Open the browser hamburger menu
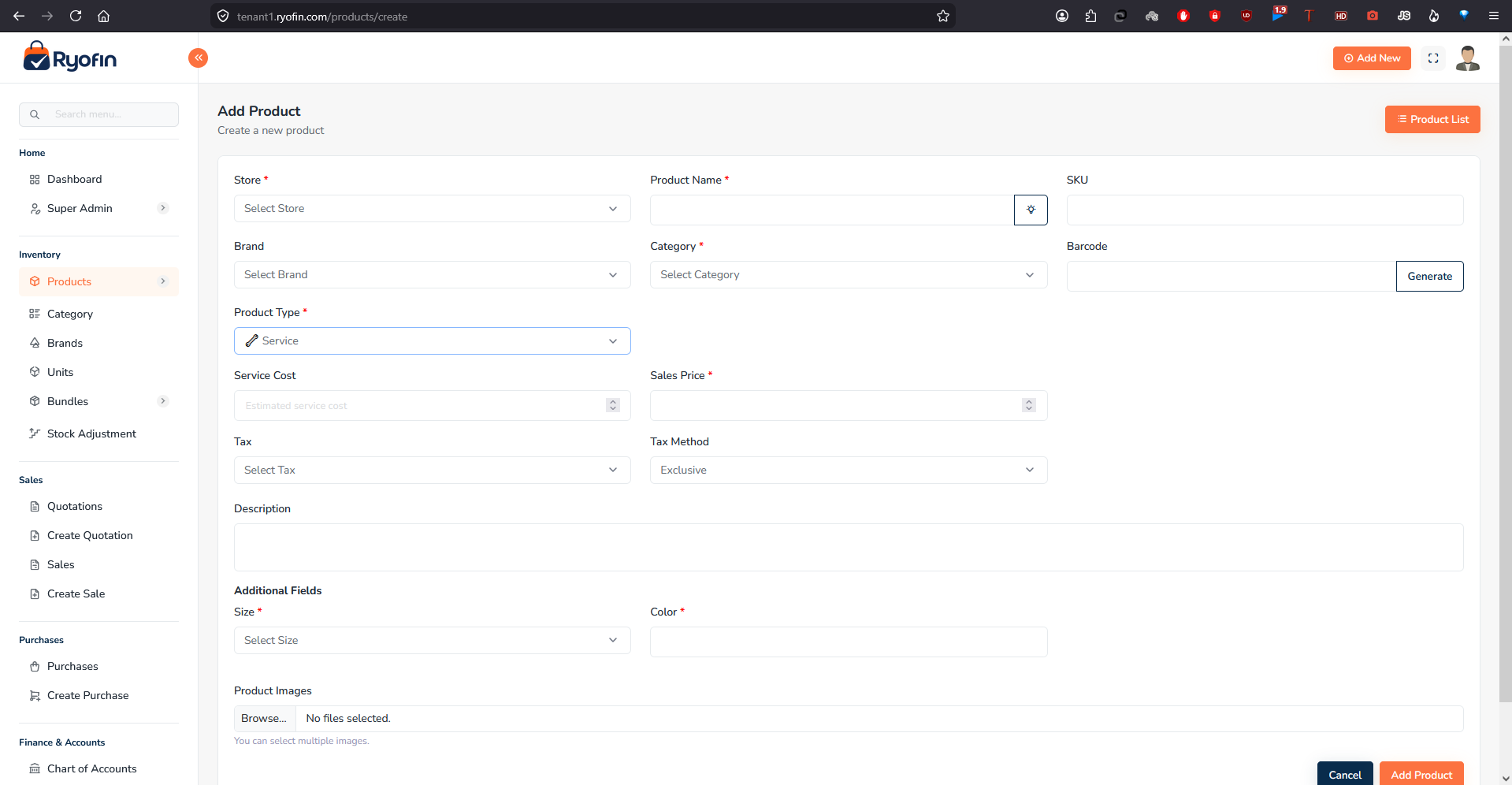Viewport: 1512px width, 785px height. click(x=1494, y=16)
